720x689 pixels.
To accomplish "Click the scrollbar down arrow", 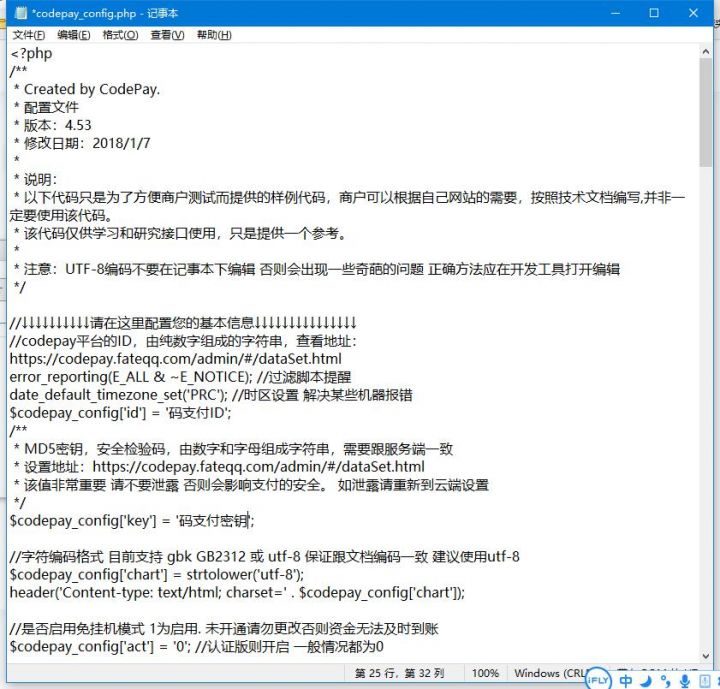I will point(706,656).
